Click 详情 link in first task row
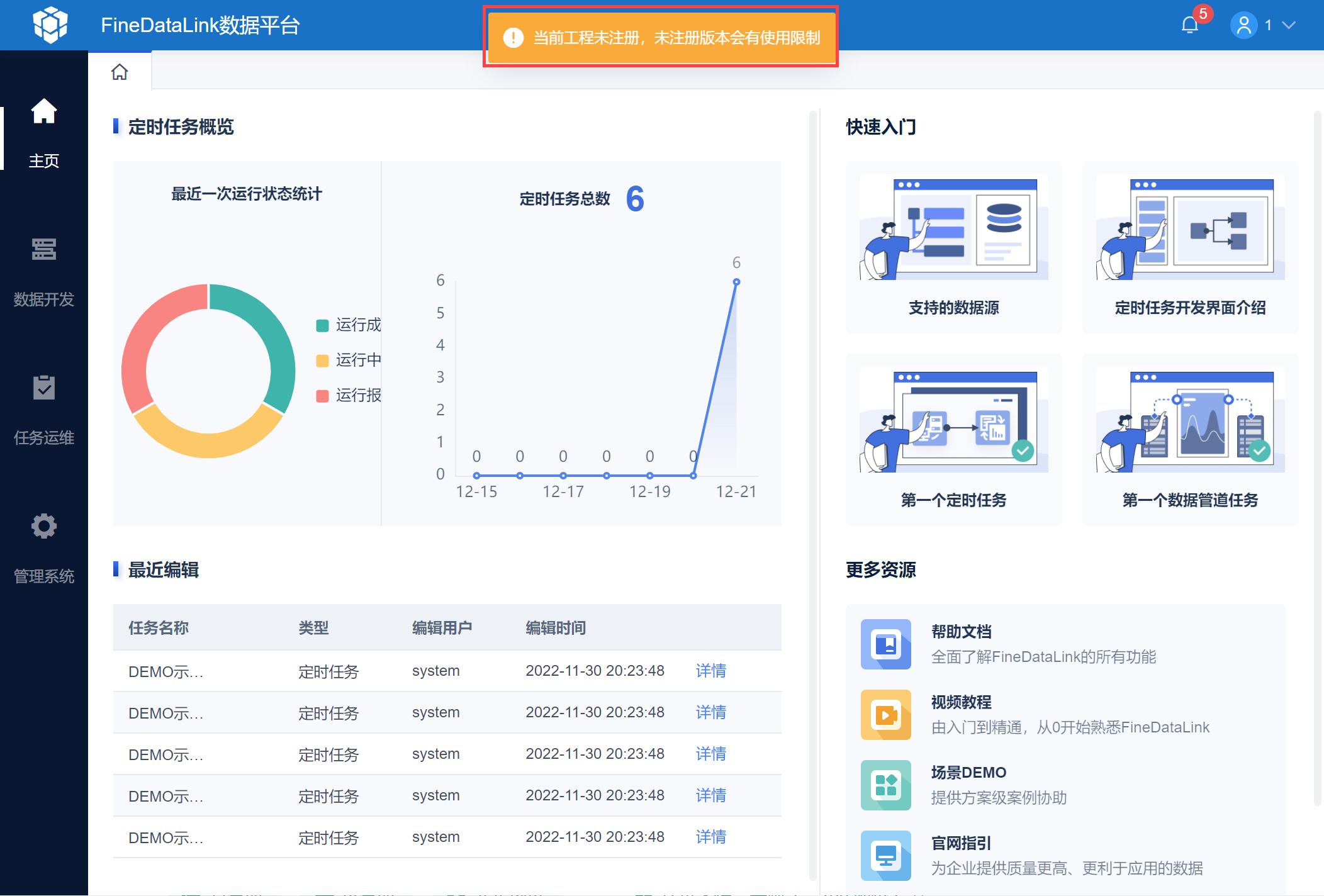 pyautogui.click(x=710, y=671)
